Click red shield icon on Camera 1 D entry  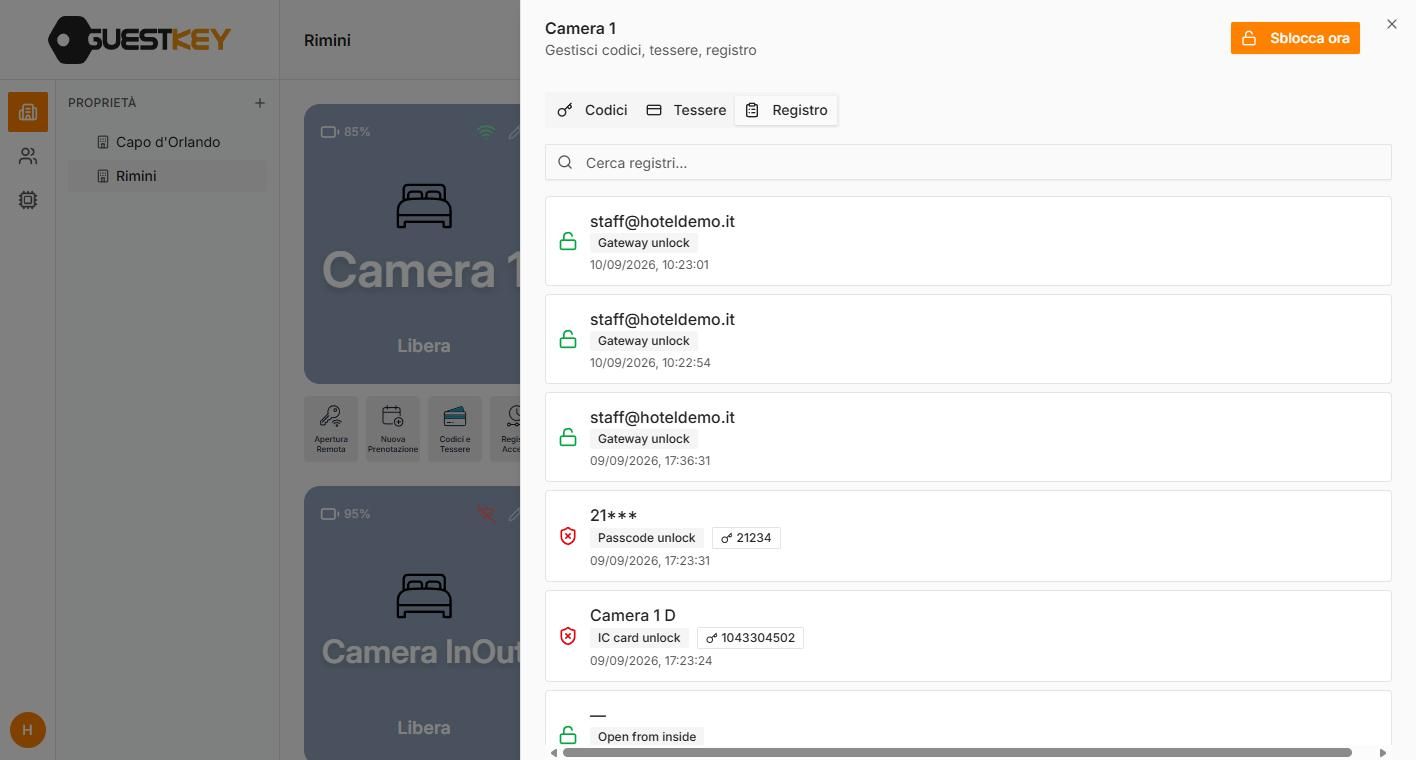tap(568, 636)
